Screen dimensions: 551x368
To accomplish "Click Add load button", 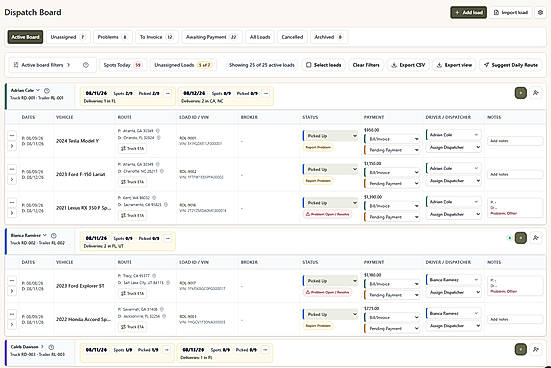I will [x=469, y=13].
